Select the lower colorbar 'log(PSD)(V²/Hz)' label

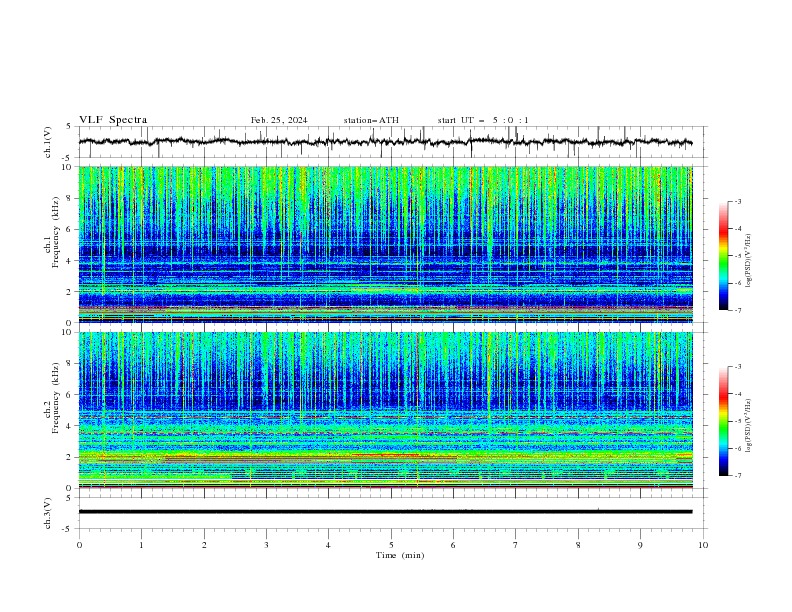point(749,426)
